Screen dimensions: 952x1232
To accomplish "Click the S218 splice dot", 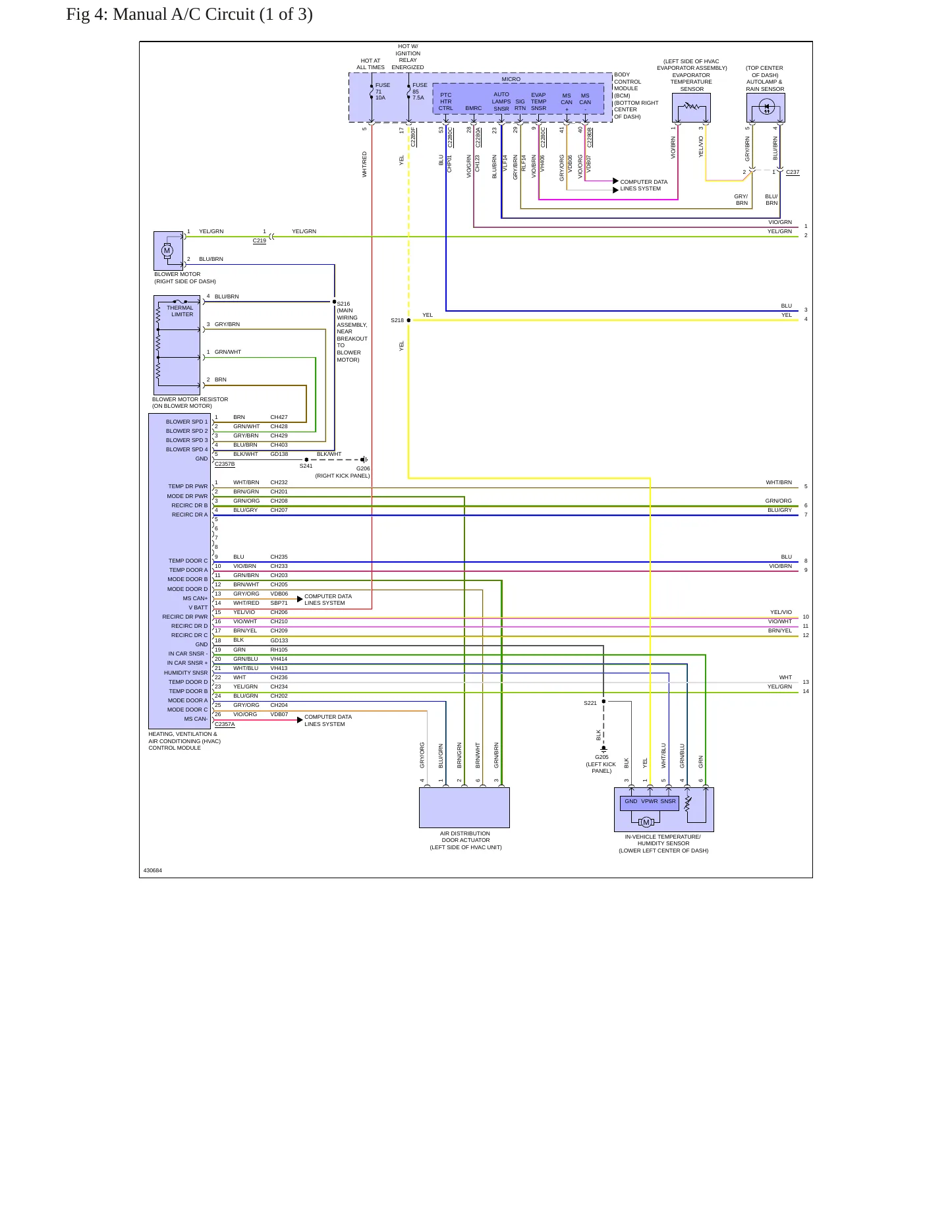I will [x=408, y=320].
